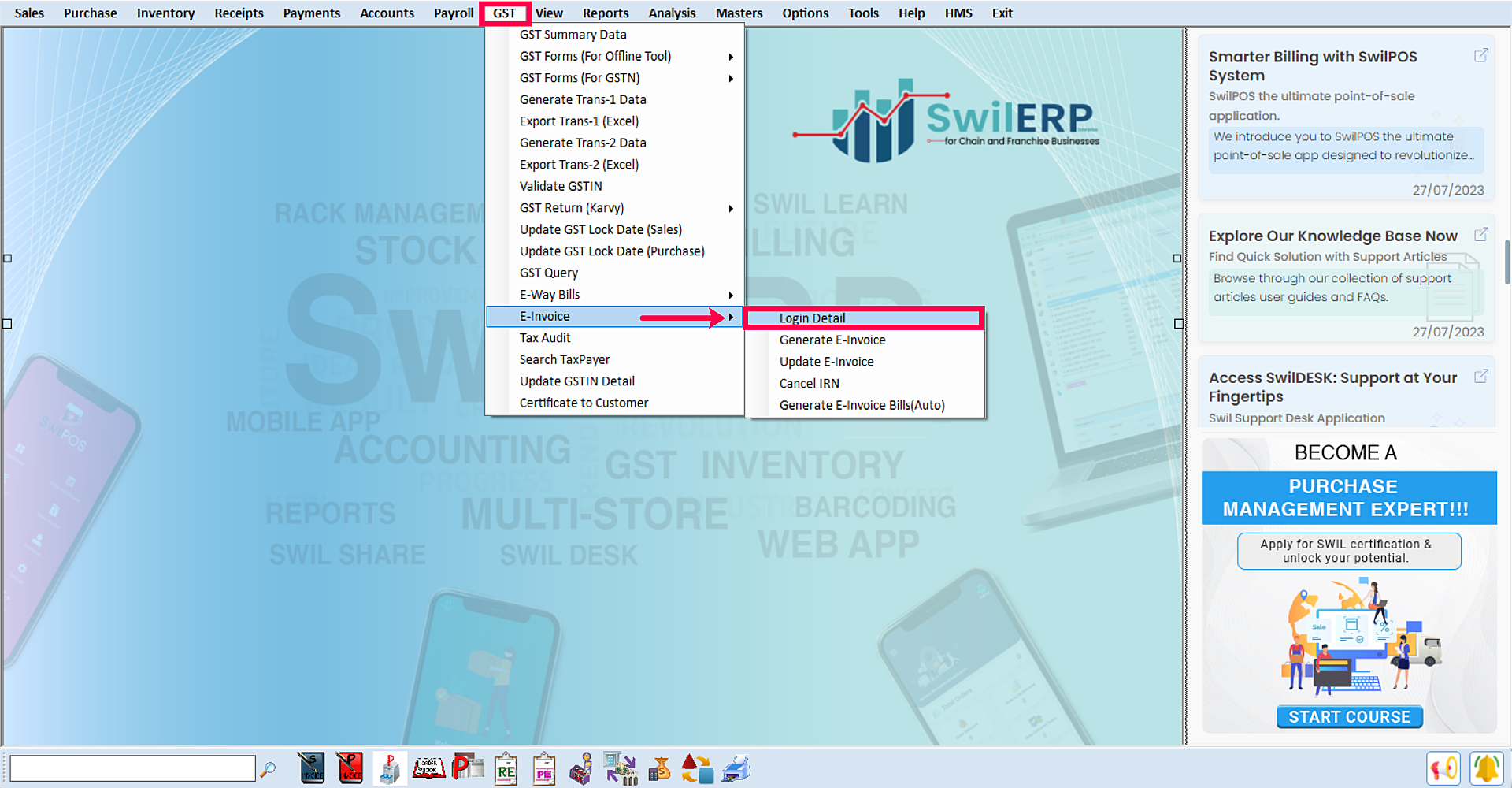Viewport: 1512px width, 788px height.
Task: Open Tax Audit entry
Action: pyautogui.click(x=615, y=338)
